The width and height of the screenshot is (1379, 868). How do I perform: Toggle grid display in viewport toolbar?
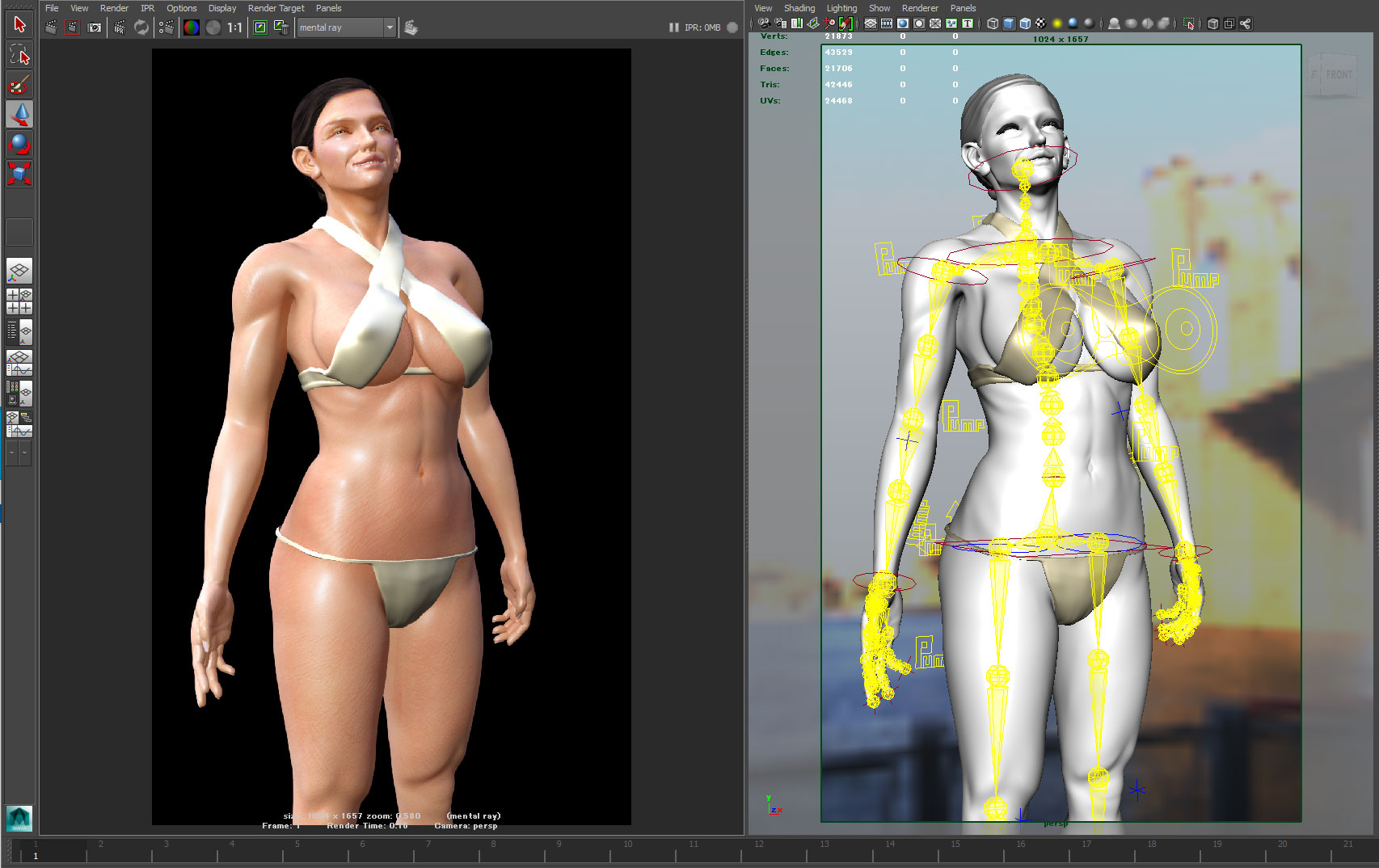pyautogui.click(x=871, y=23)
